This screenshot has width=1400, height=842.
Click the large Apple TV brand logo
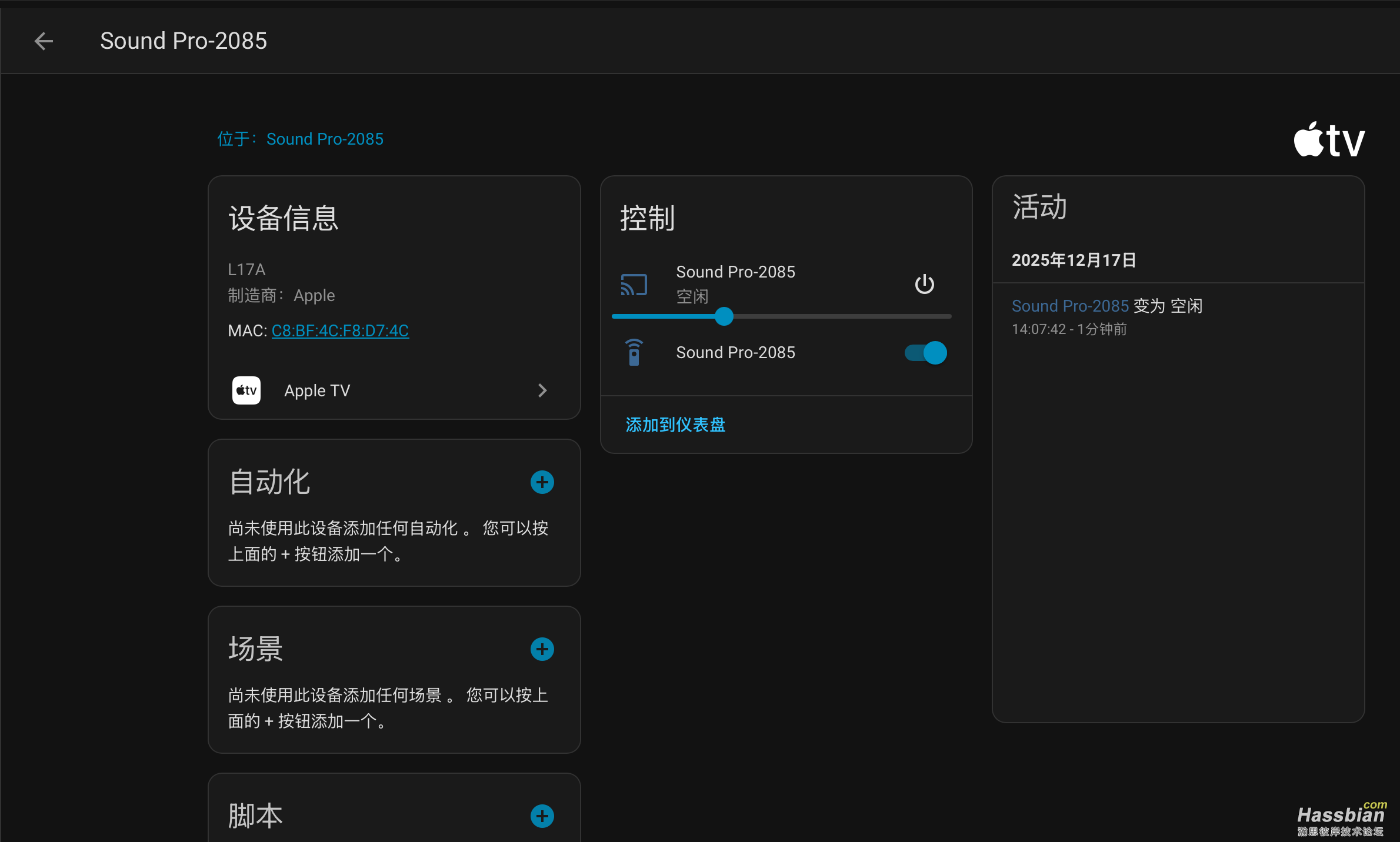click(1329, 140)
